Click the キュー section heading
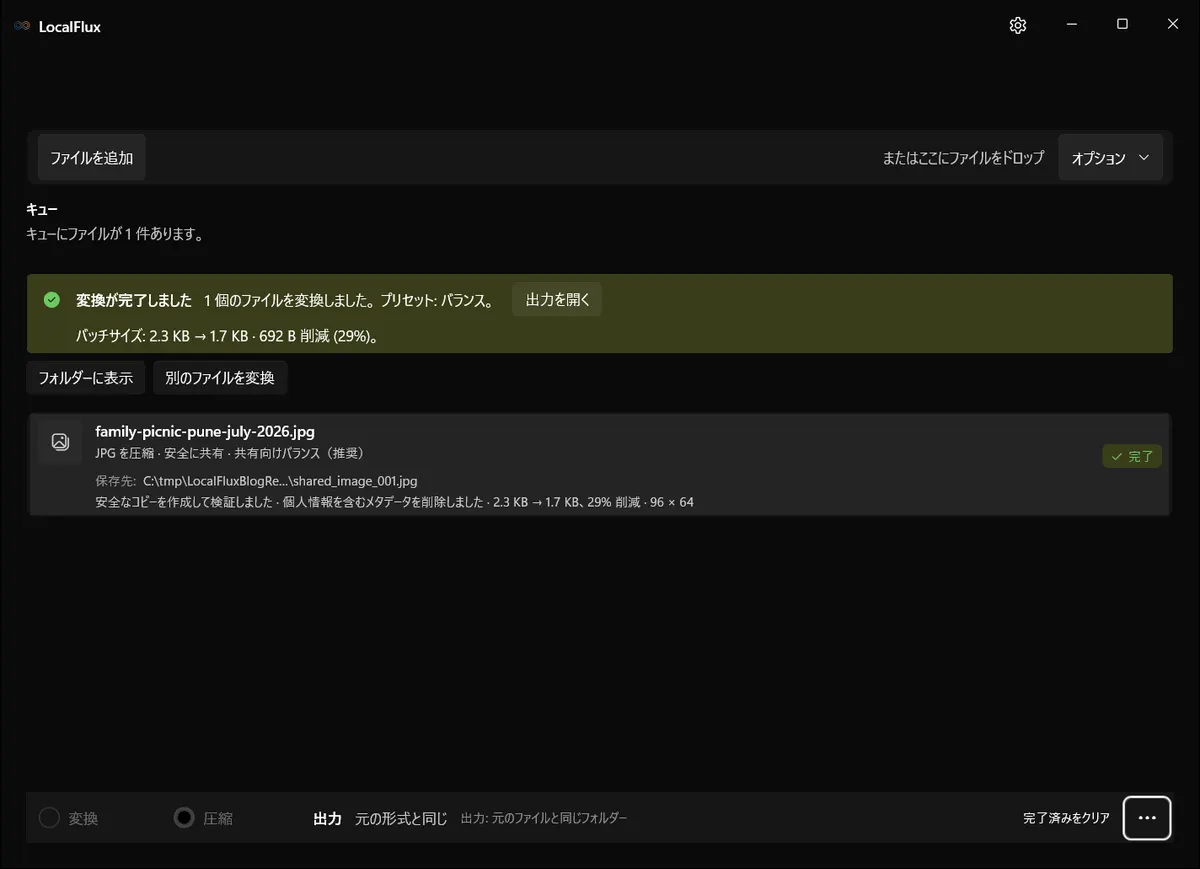 42,210
